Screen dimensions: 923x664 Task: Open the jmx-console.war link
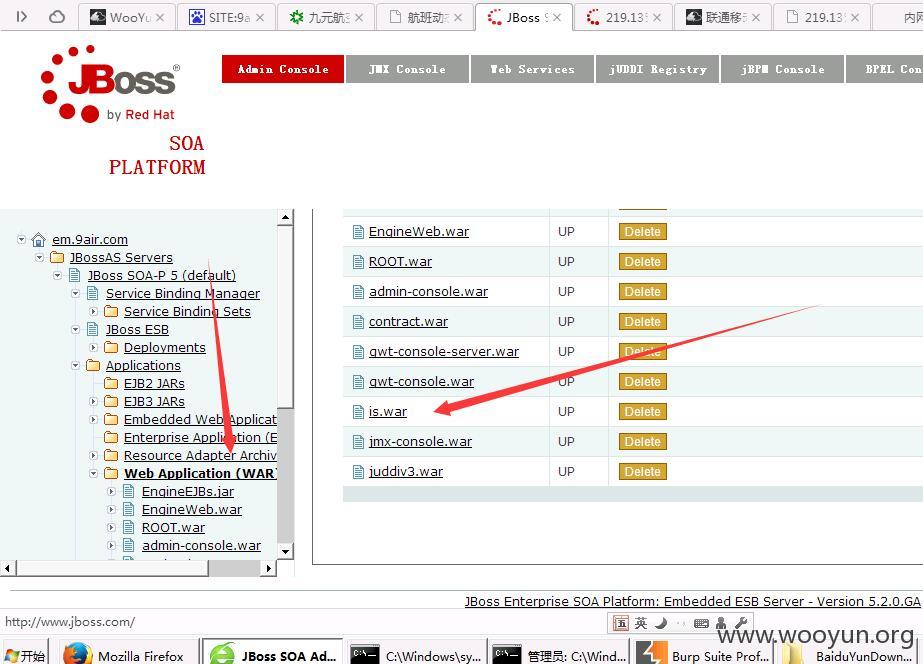tap(420, 441)
